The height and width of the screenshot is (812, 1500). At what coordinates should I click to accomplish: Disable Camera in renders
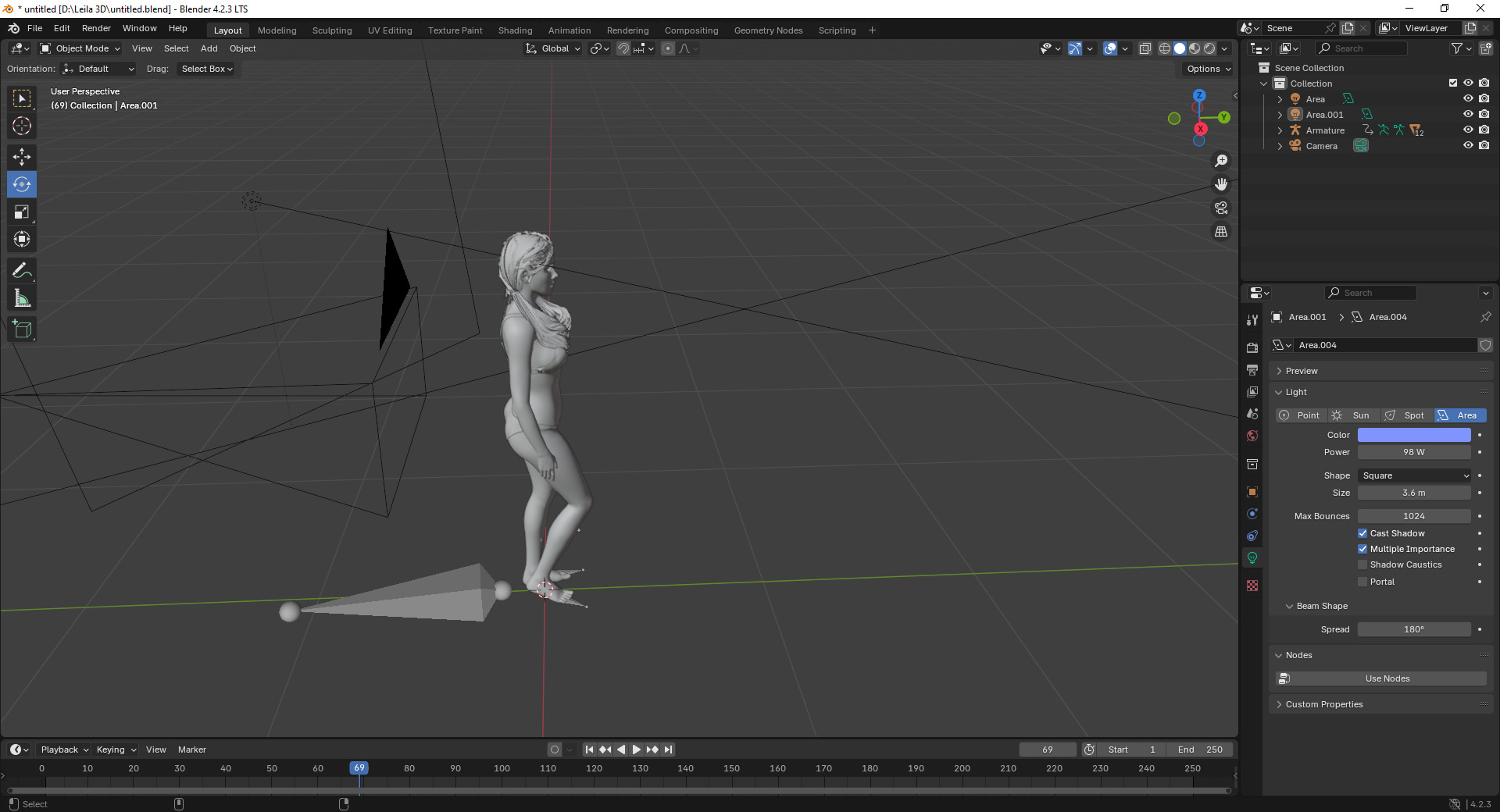[x=1484, y=146]
